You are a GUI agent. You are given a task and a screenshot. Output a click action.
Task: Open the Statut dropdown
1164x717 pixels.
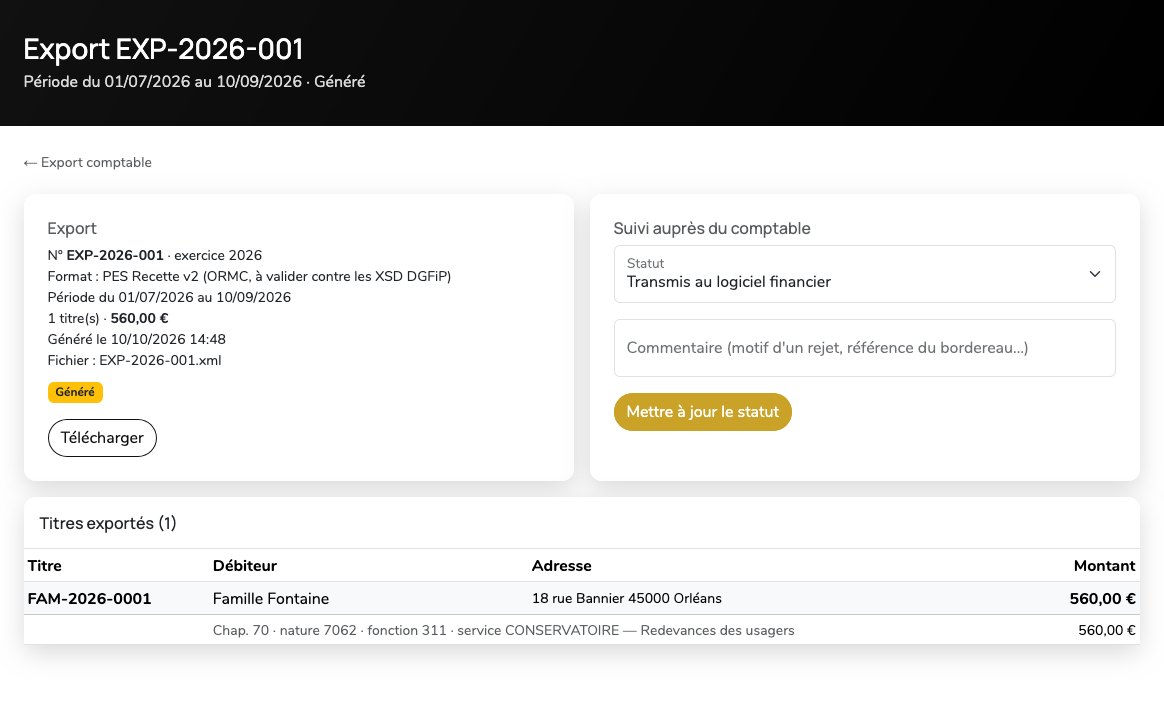(864, 274)
